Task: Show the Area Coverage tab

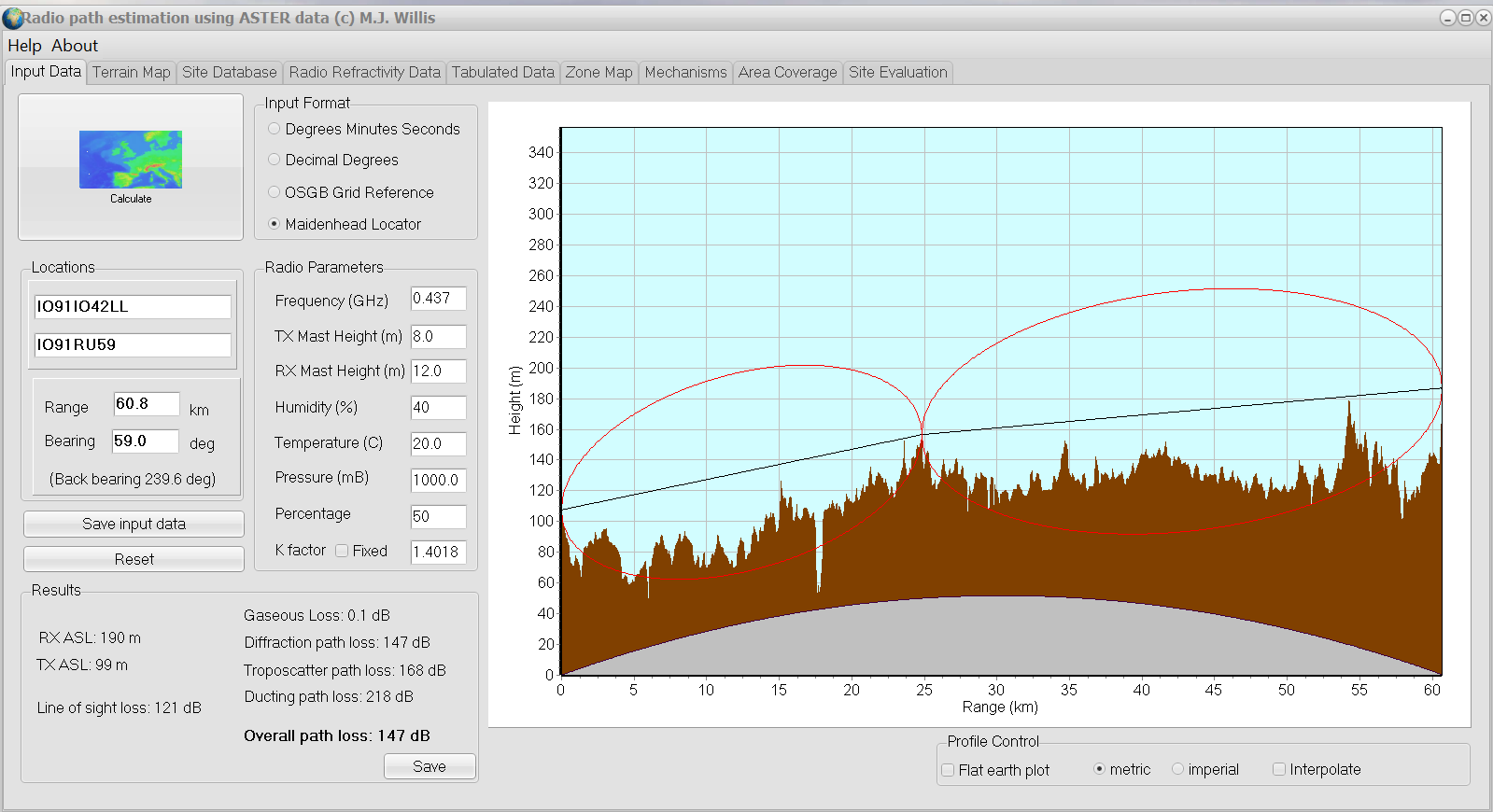Action: point(787,73)
